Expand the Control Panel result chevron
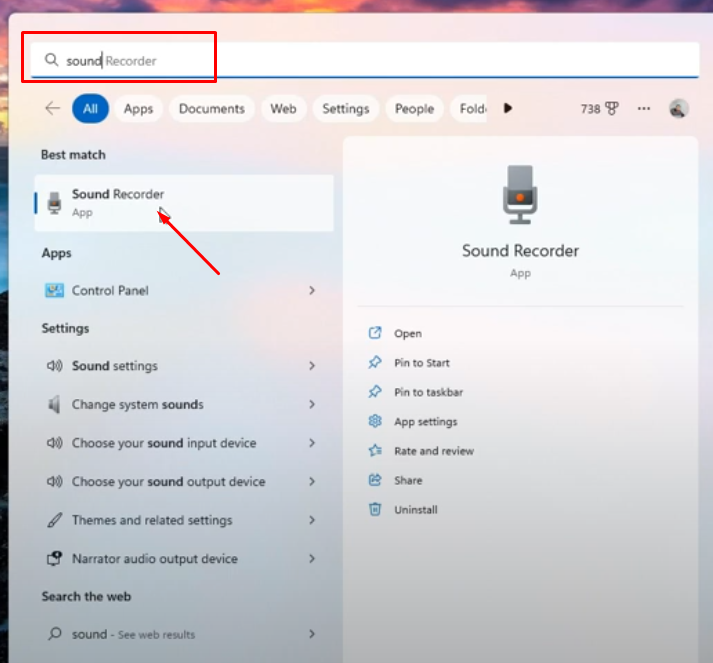 (x=312, y=290)
